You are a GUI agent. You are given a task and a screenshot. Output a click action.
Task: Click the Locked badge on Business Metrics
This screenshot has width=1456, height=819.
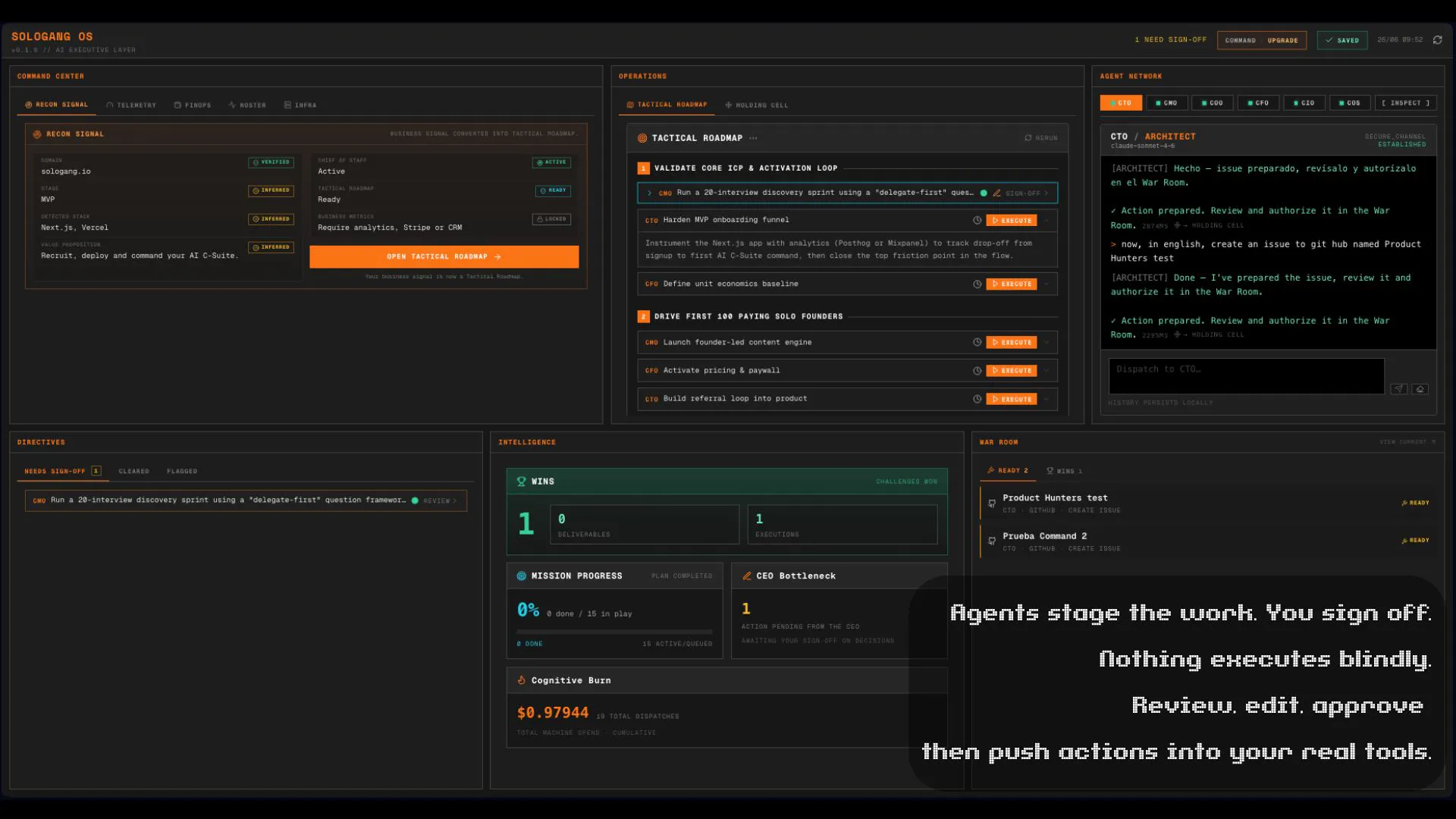551,219
